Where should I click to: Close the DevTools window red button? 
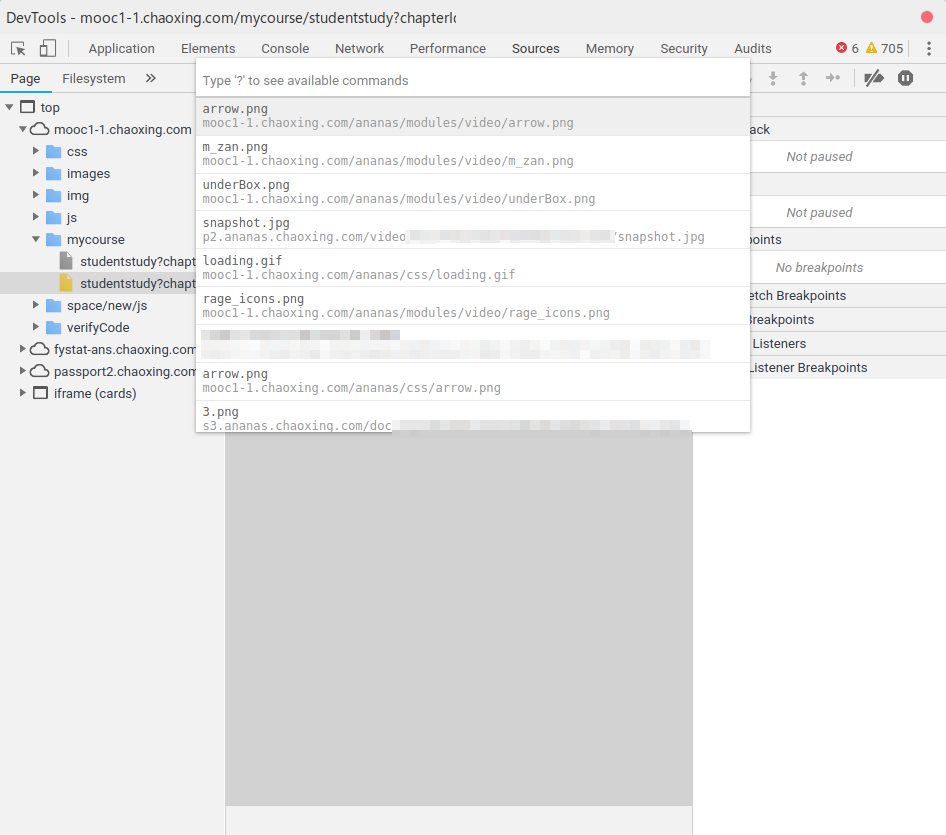(x=927, y=17)
